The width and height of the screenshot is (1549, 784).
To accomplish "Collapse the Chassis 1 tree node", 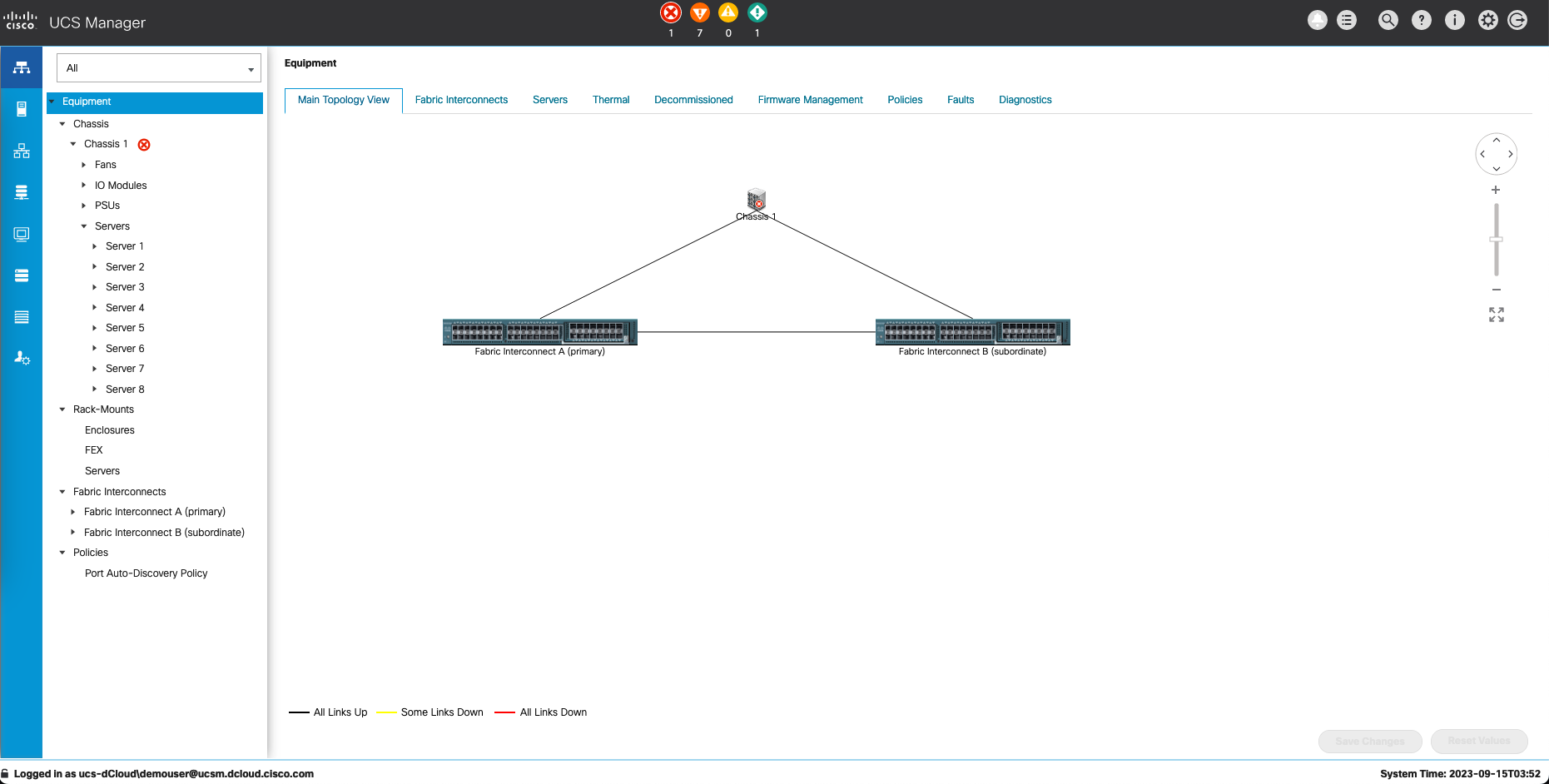I will [73, 144].
